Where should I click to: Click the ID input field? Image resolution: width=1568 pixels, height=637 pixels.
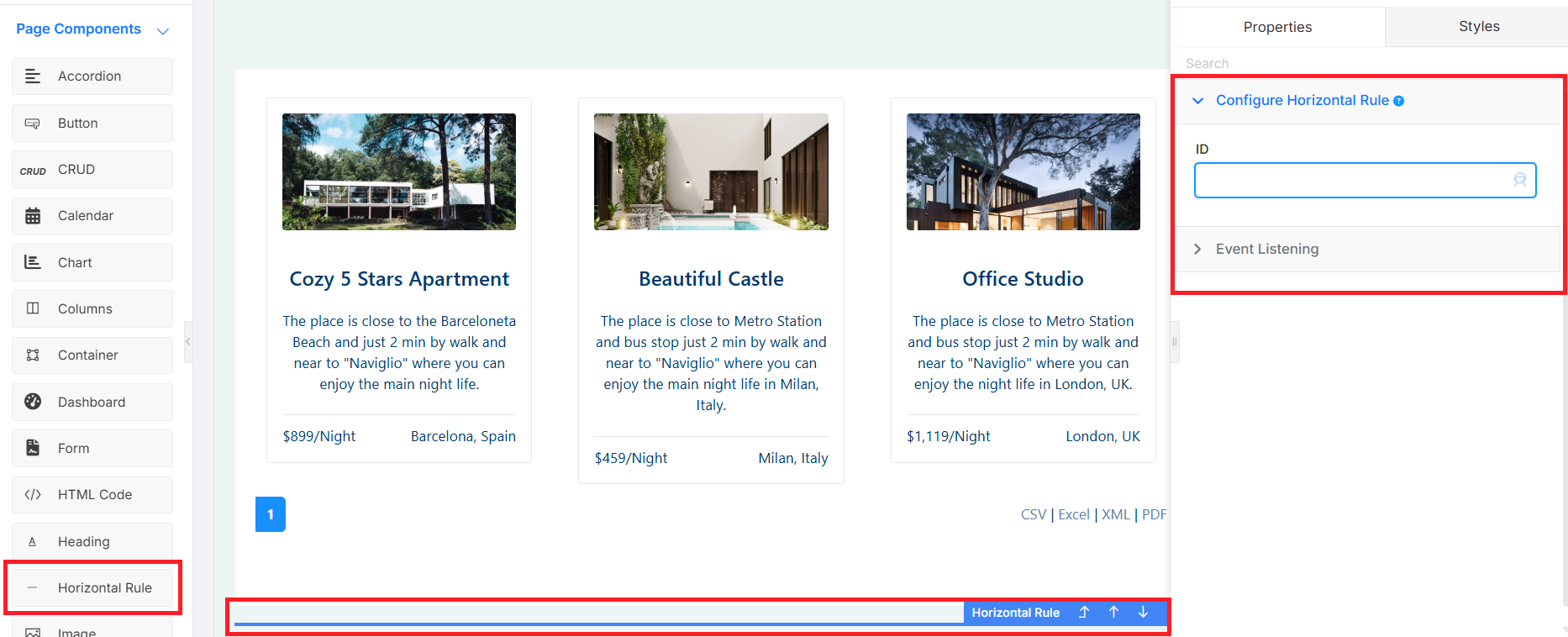click(x=1365, y=180)
